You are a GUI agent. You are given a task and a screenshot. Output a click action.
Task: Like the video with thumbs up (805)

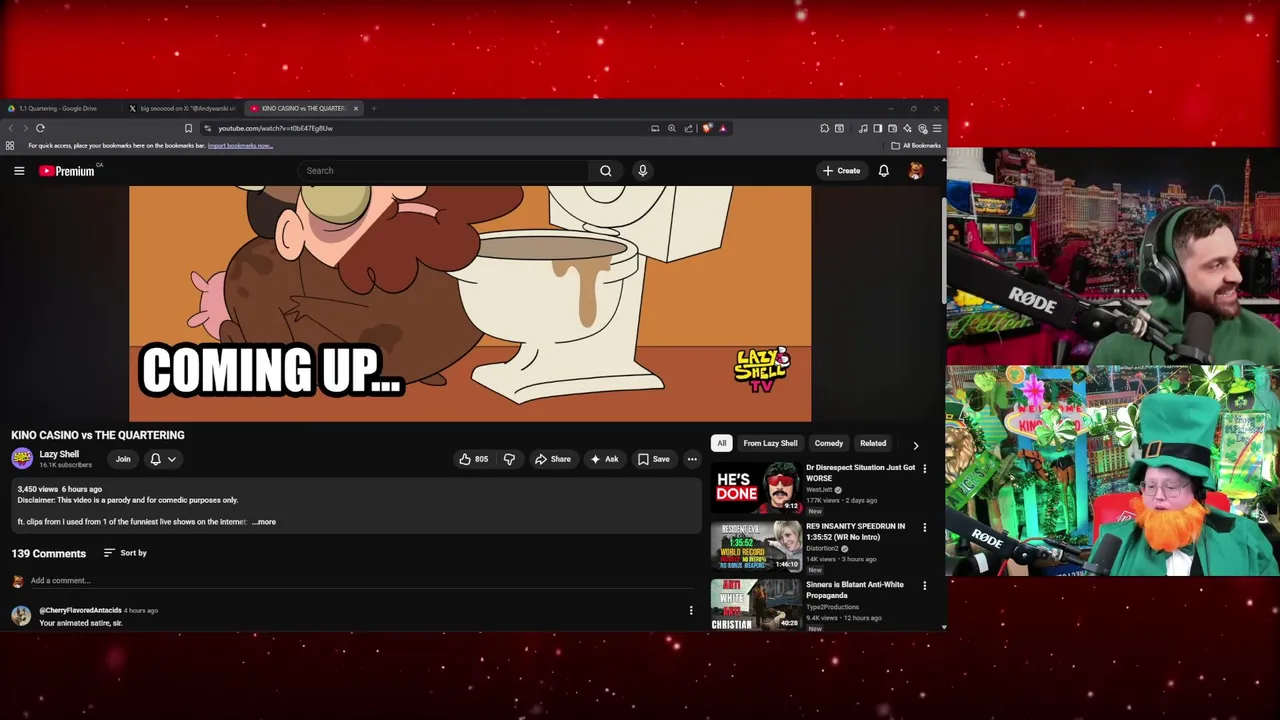(474, 459)
